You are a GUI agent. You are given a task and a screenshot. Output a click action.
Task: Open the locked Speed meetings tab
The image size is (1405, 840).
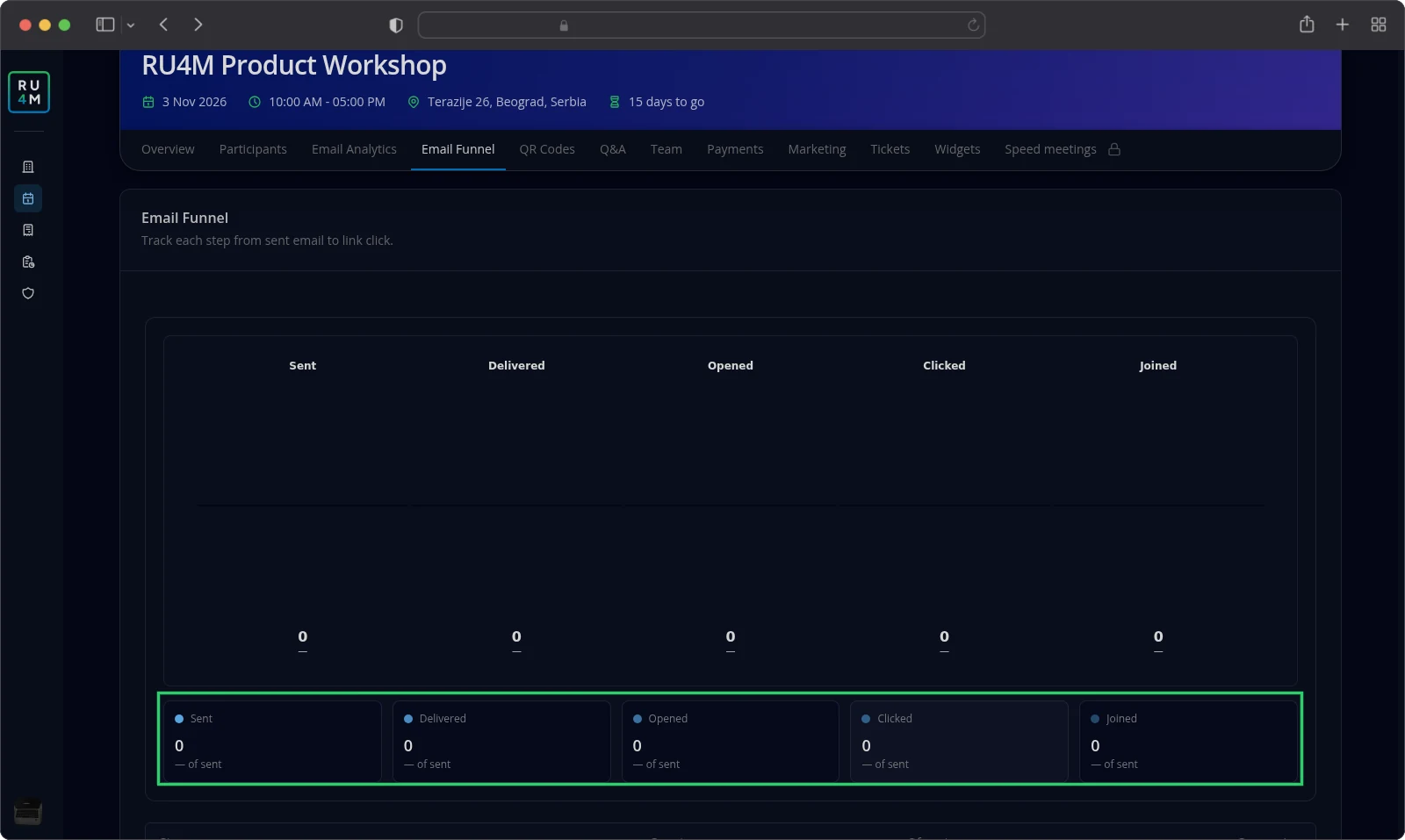1050,149
